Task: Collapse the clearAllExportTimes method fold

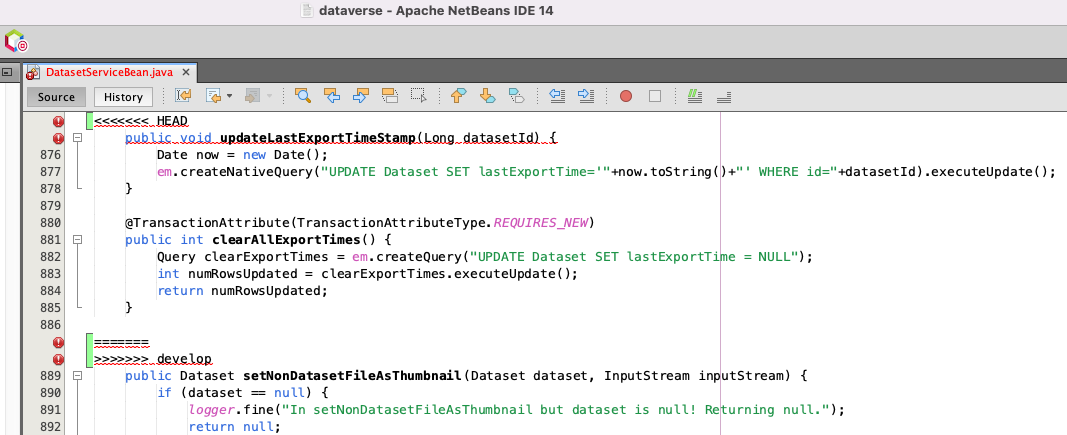Action: coord(77,240)
